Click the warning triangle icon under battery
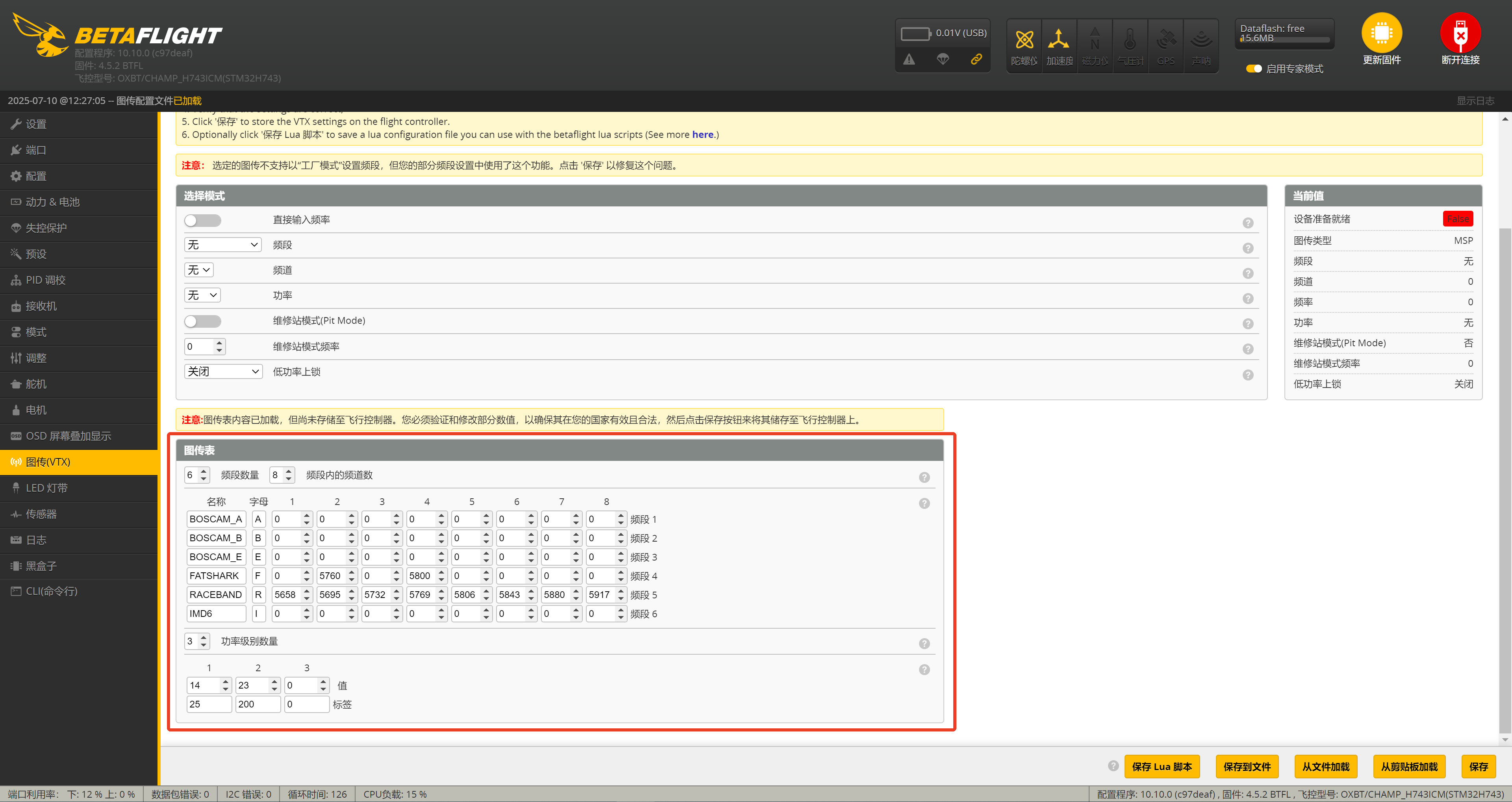Viewport: 1512px width, 802px height. click(x=909, y=59)
